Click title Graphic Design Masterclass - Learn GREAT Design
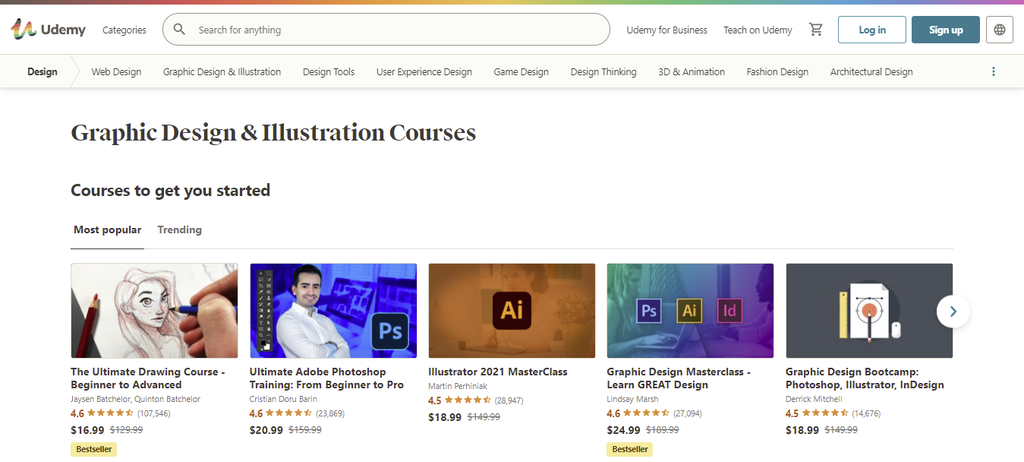Screen dimensions: 1024x462 click(679, 378)
